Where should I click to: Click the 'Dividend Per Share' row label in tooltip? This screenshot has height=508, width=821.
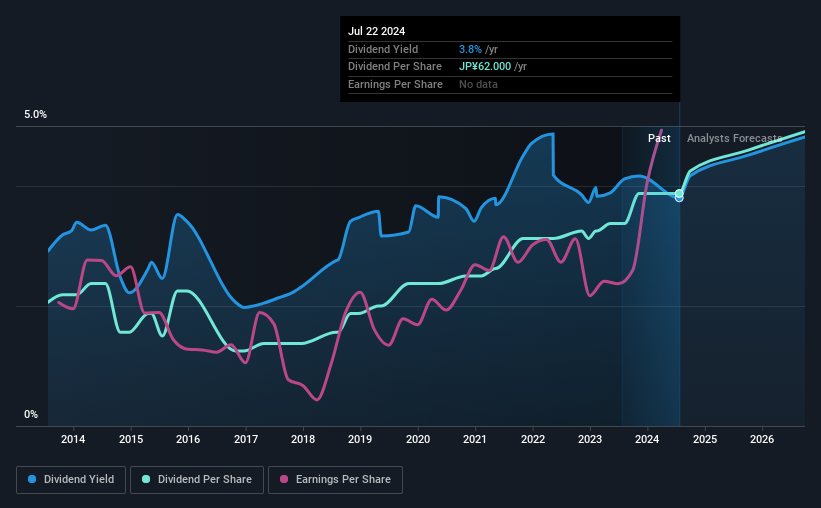(x=395, y=67)
